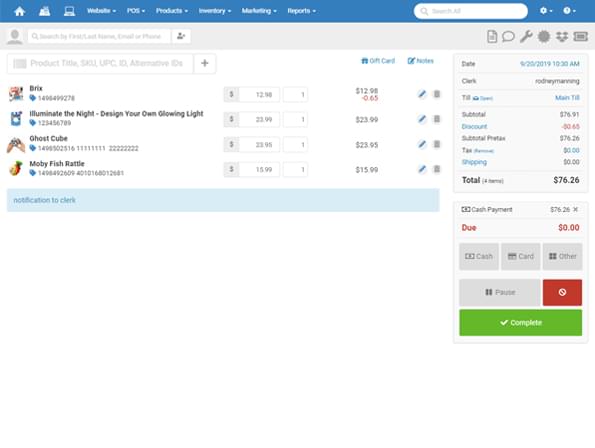Open the receipt document icon
The height and width of the screenshot is (448, 595).
point(492,36)
